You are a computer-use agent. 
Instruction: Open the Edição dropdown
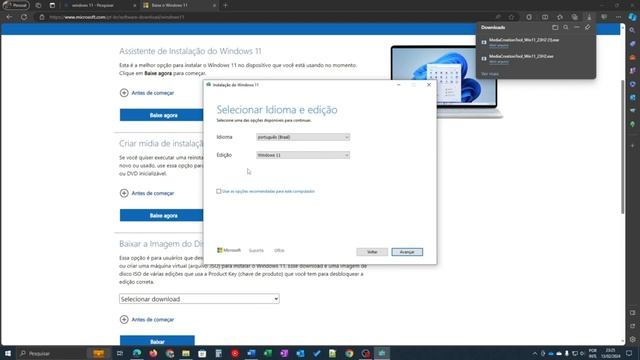point(303,155)
